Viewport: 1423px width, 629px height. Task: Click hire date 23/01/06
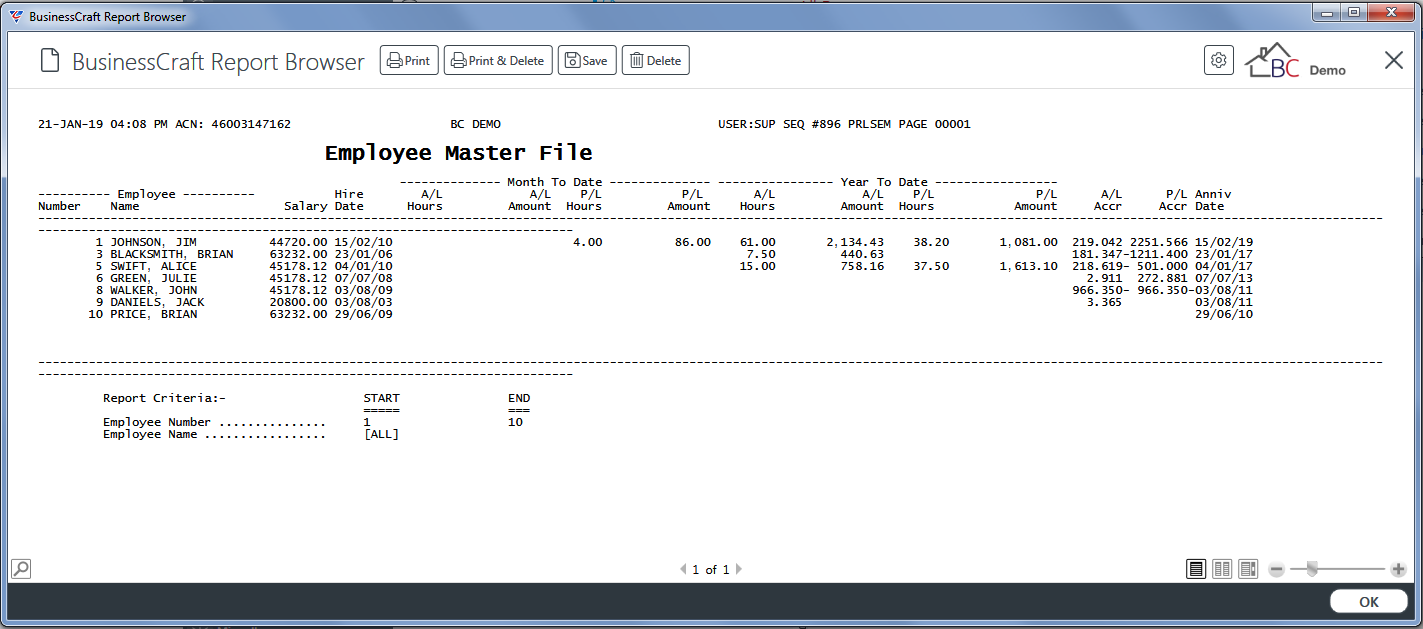[x=364, y=254]
